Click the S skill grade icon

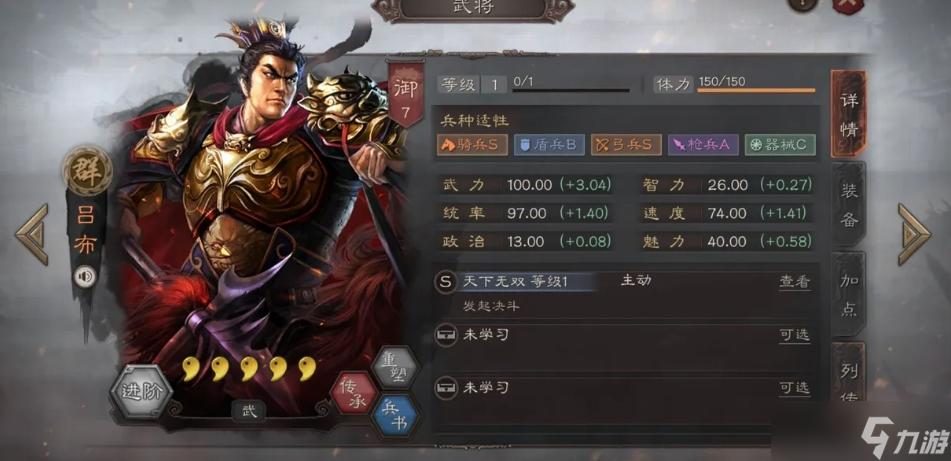pyautogui.click(x=446, y=282)
